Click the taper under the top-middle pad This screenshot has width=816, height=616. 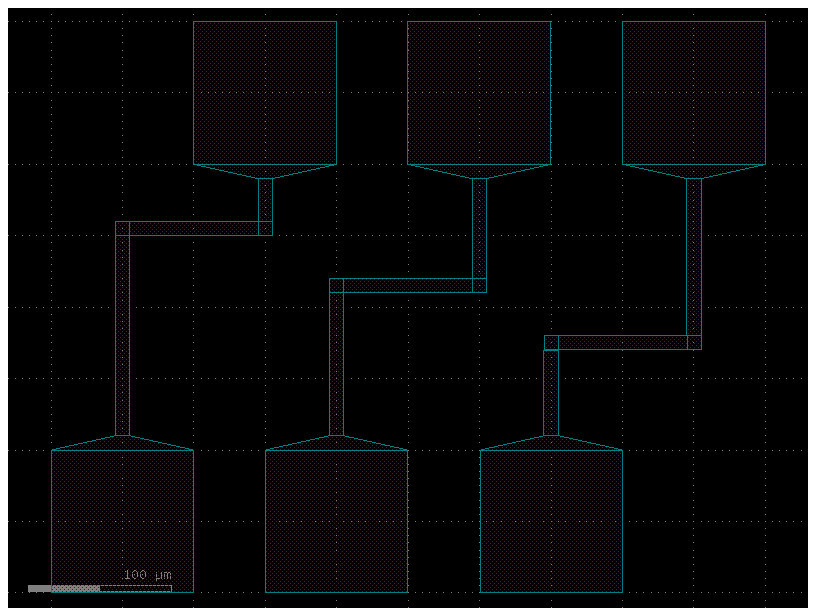click(x=479, y=171)
